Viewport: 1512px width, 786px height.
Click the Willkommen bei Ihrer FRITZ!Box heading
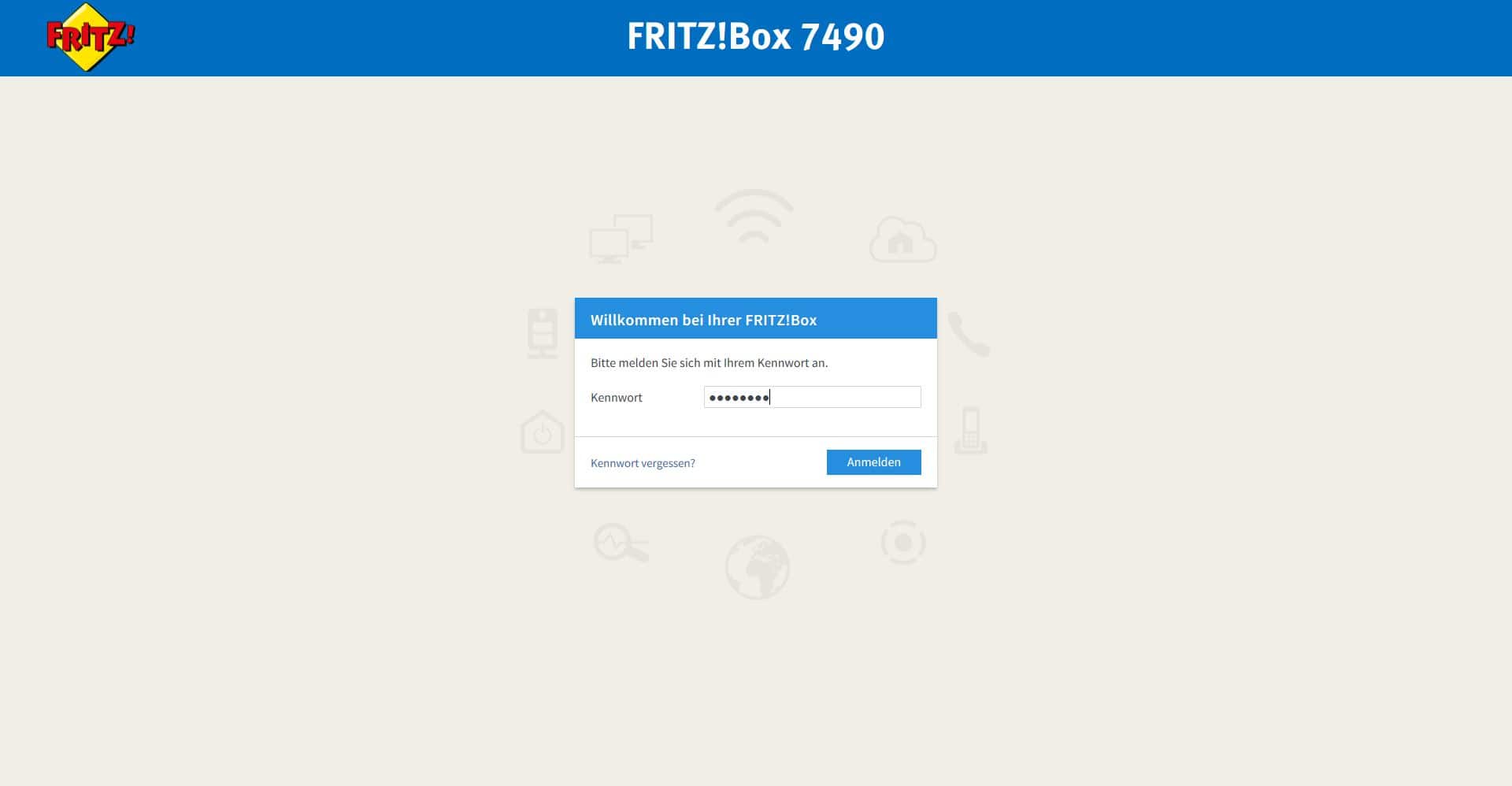(x=703, y=320)
